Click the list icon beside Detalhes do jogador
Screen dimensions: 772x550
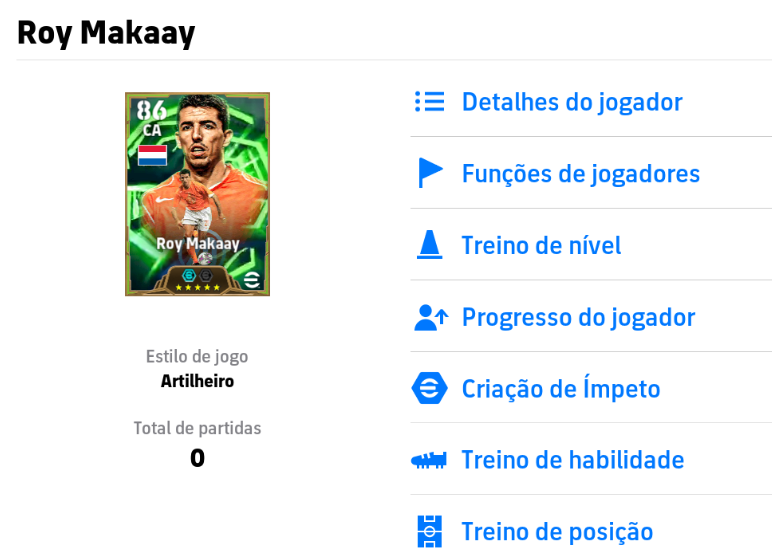pos(429,102)
